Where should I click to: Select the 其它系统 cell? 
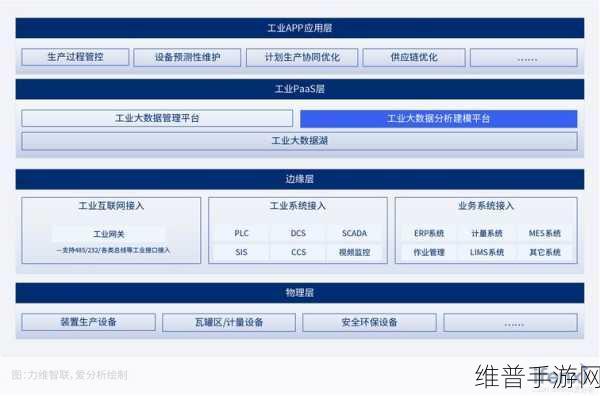pos(545,253)
